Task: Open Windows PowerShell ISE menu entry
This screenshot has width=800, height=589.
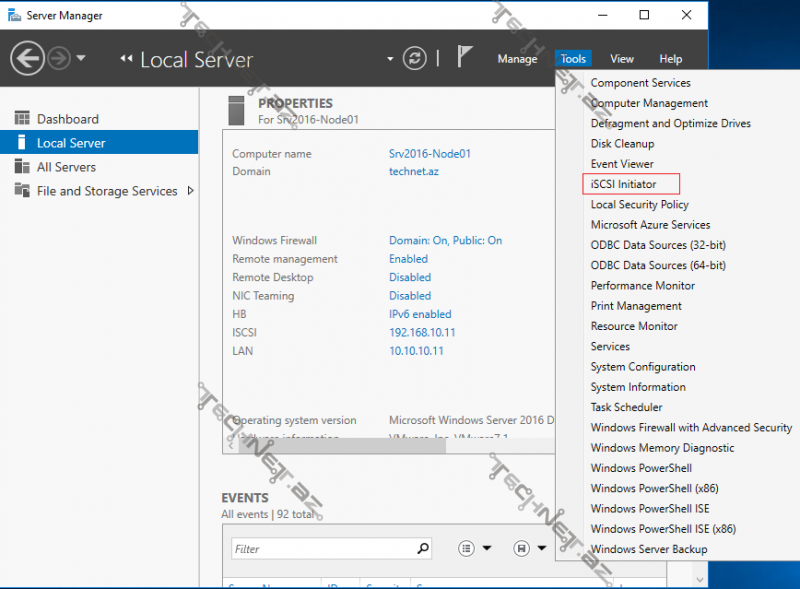Action: (650, 508)
